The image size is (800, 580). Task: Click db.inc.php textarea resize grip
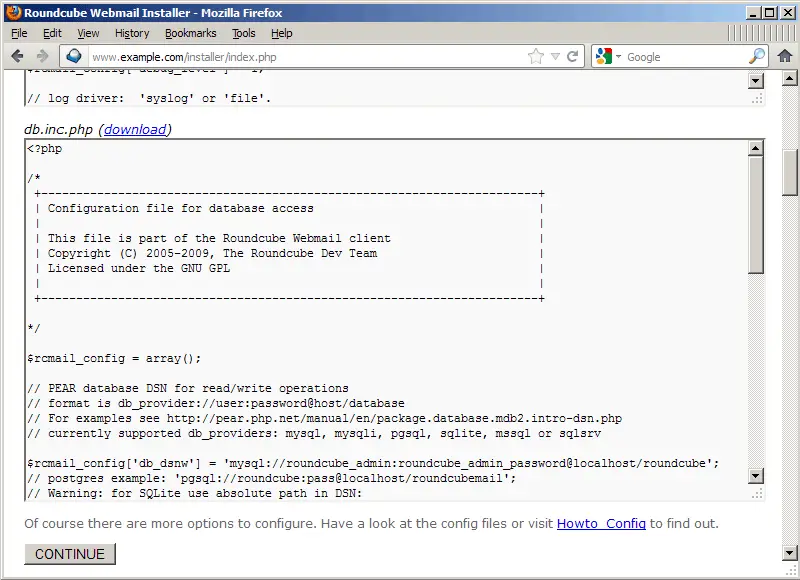[757, 493]
